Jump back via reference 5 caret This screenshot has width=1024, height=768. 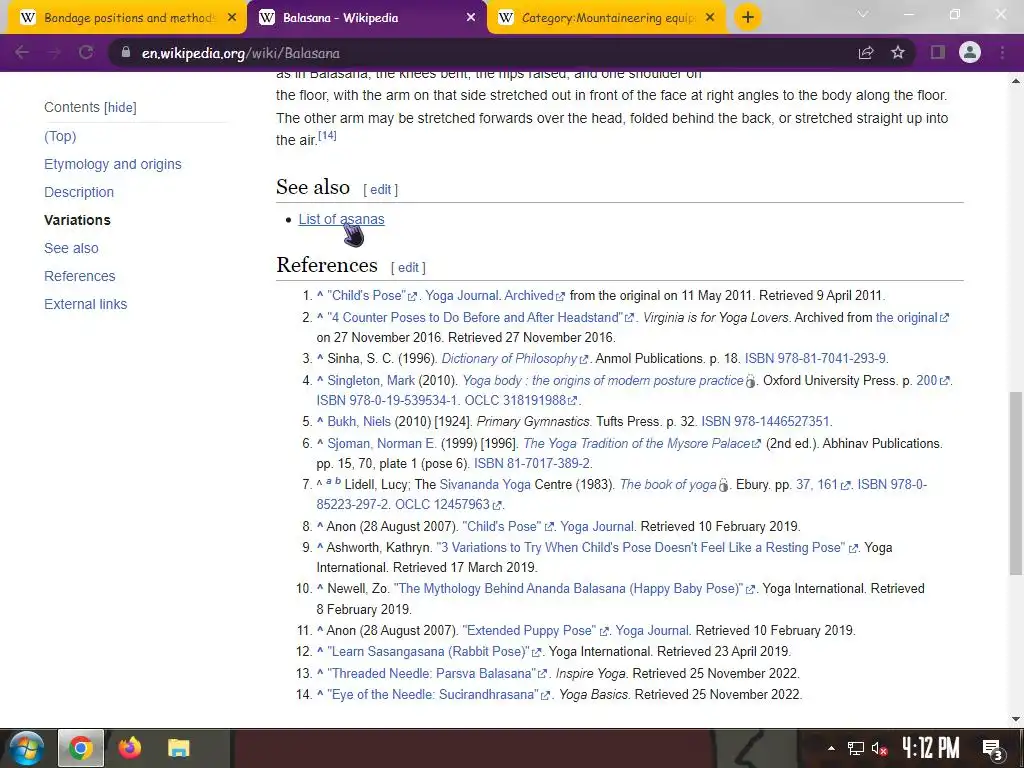coord(320,421)
